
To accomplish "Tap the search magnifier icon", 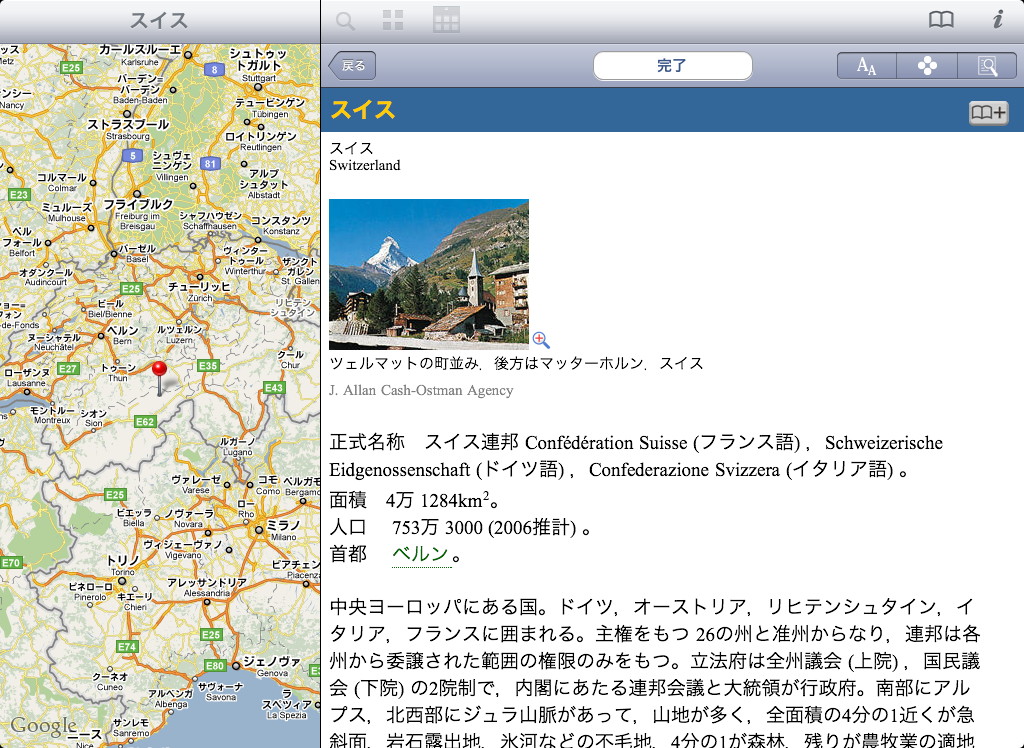I will pyautogui.click(x=345, y=20).
